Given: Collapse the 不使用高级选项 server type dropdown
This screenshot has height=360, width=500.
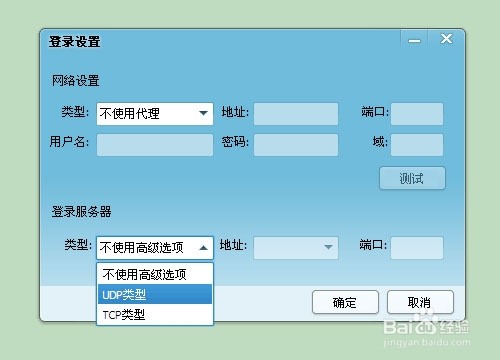Looking at the screenshot, I should click(x=155, y=248).
